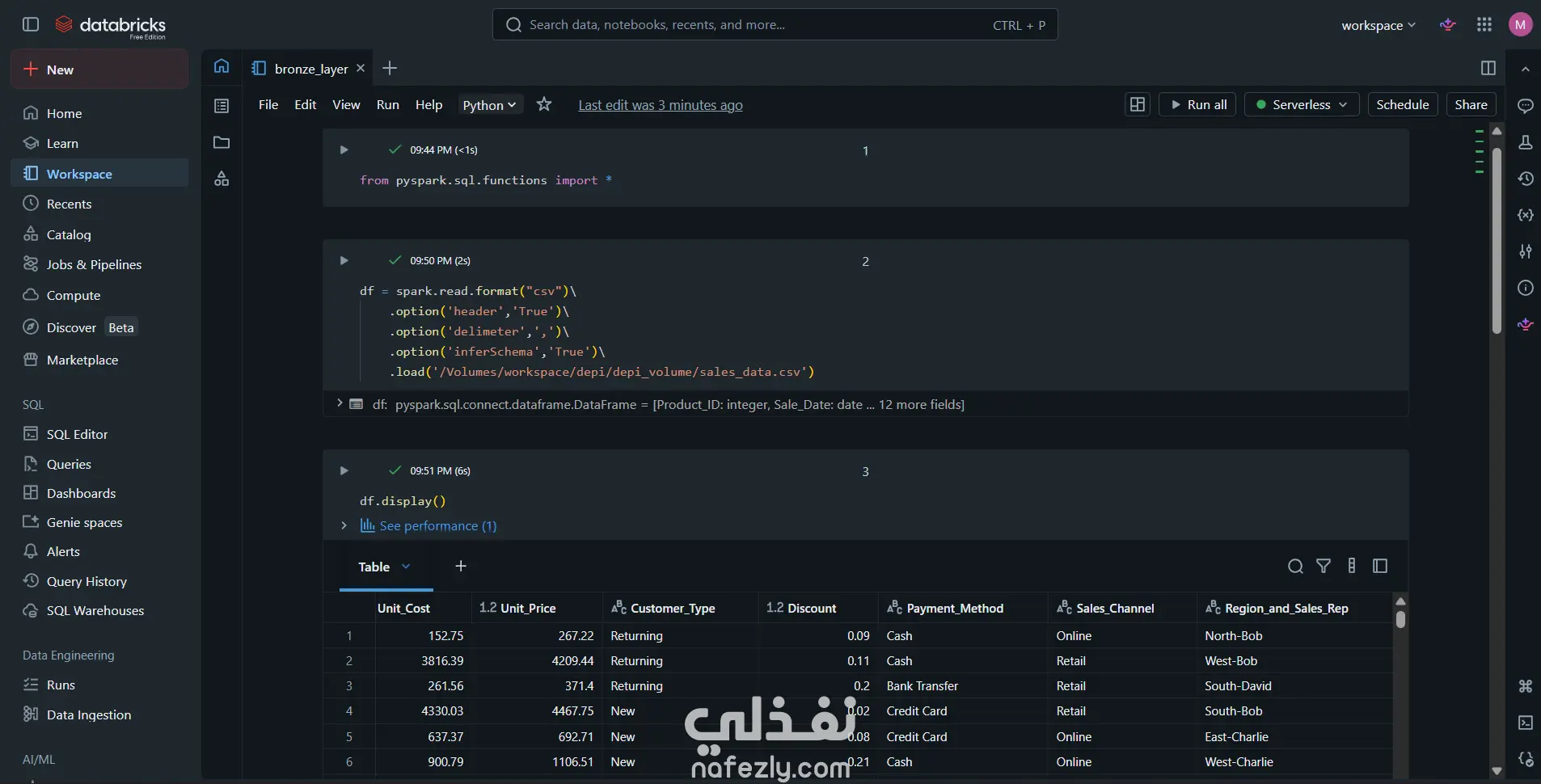Open the apps grid icon

(x=1484, y=24)
